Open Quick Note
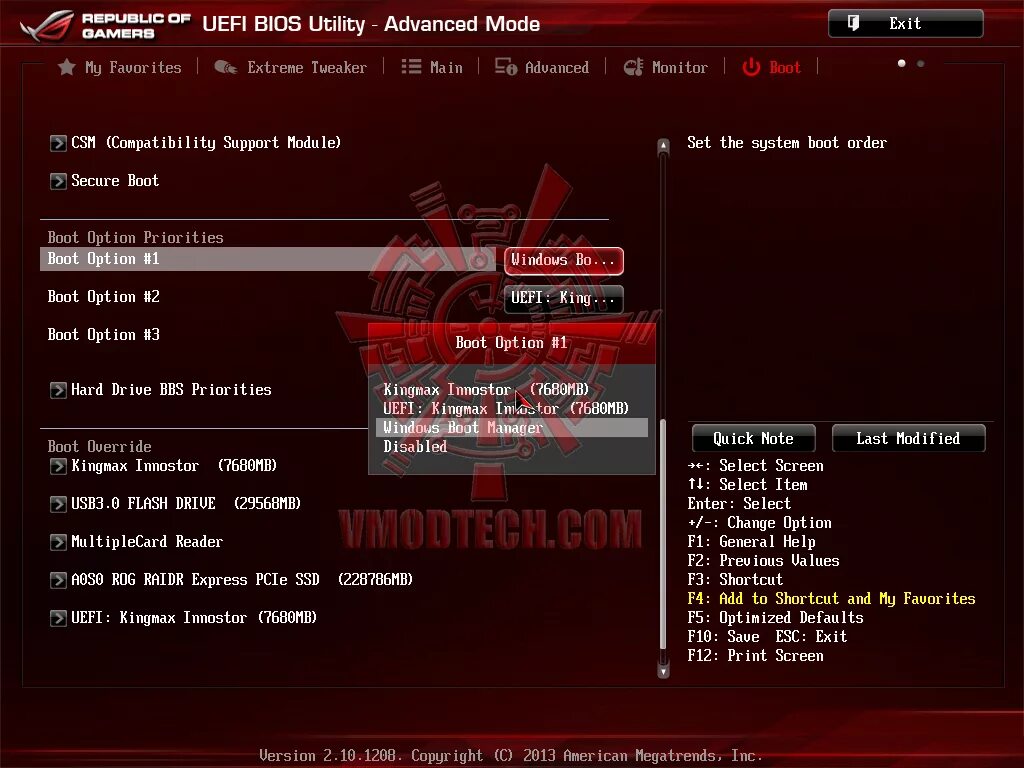1024x768 pixels. (753, 438)
